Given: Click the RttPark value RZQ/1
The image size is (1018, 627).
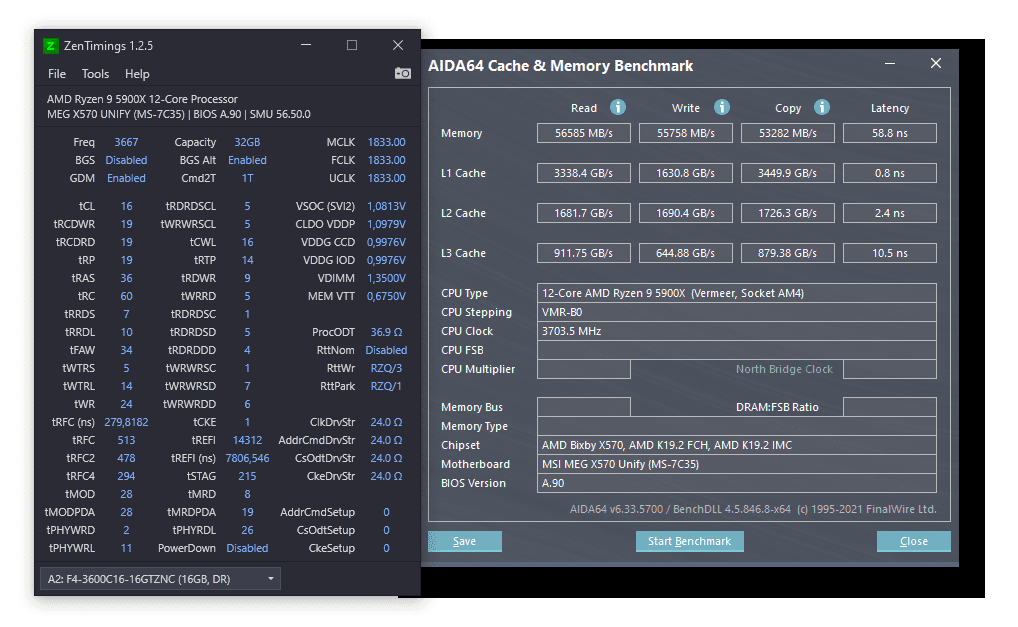Looking at the screenshot, I should [386, 386].
